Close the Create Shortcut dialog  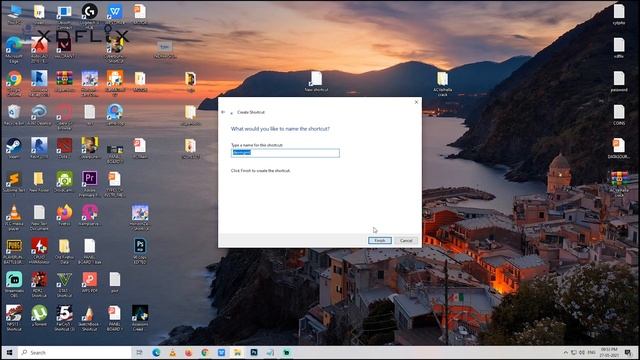coord(416,102)
